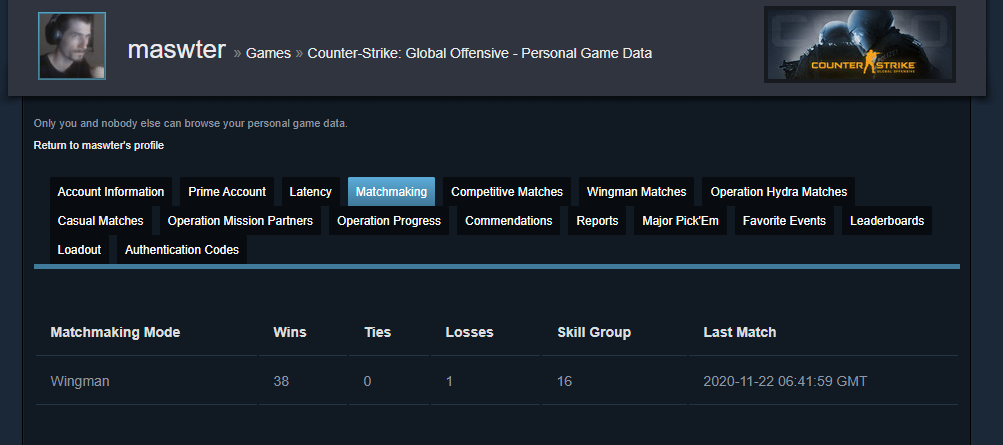Image resolution: width=1003 pixels, height=445 pixels.
Task: Click the Ties column header
Action: [377, 332]
